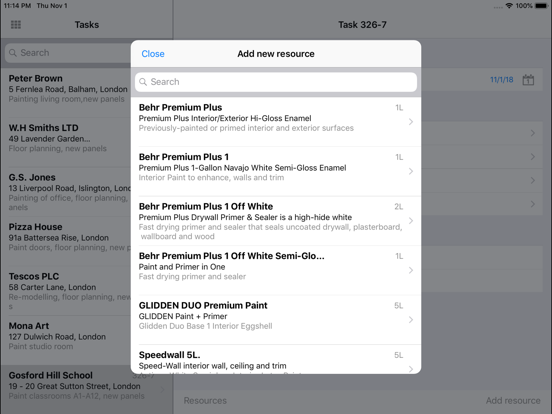Tap 58 Carter Lane, London address
Viewport: 552px width, 414px height.
click(x=52, y=287)
